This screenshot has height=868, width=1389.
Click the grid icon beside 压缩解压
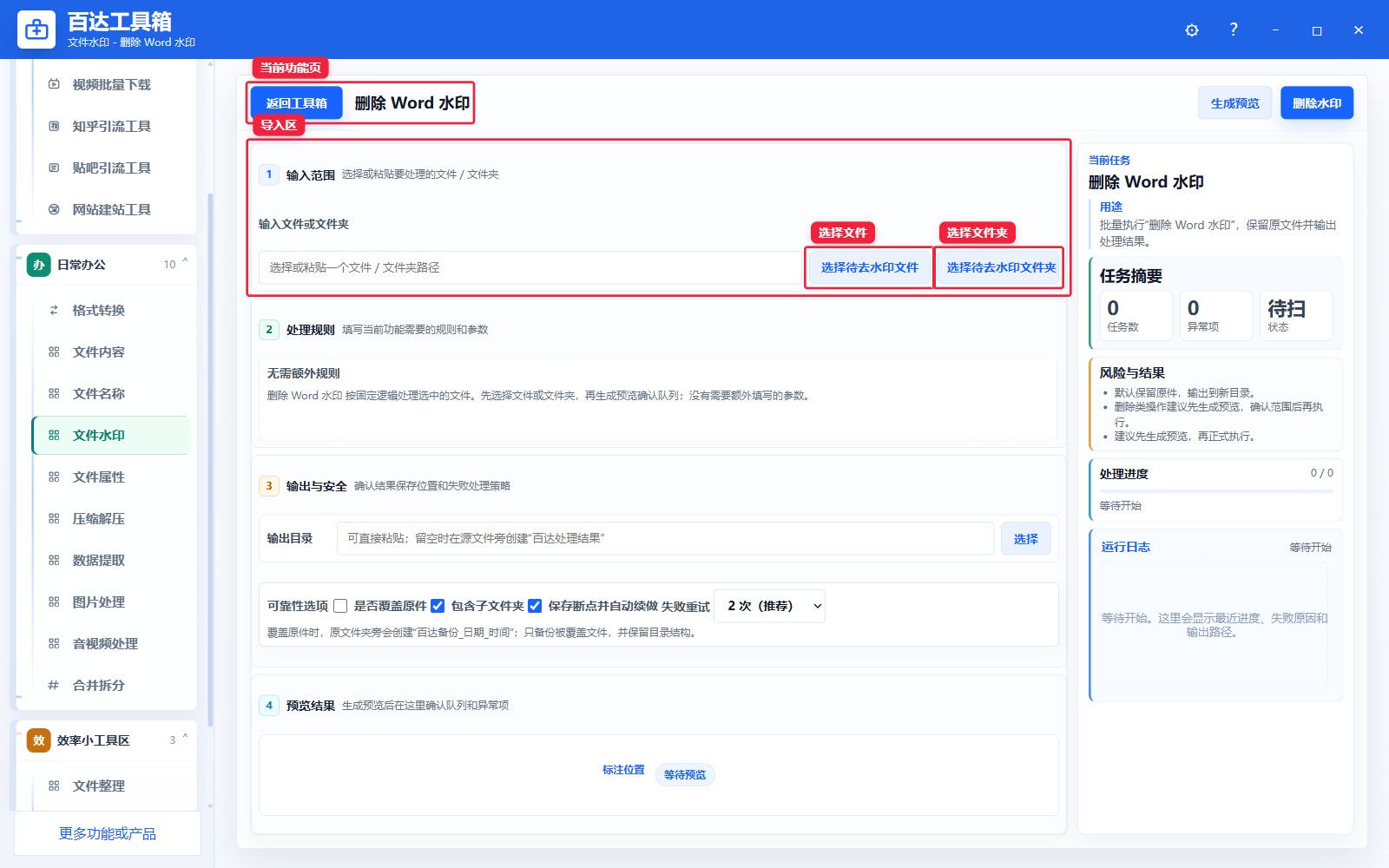(x=54, y=518)
